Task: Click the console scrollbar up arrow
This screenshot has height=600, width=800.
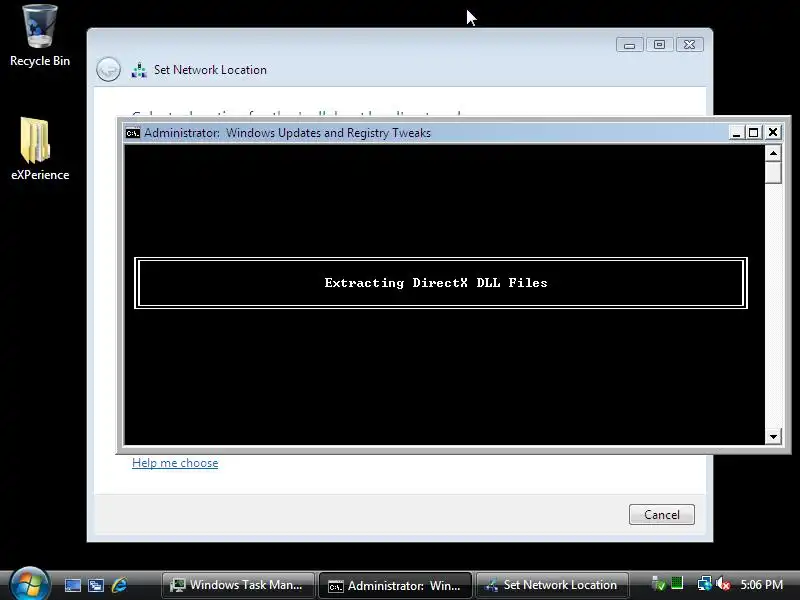Action: [x=773, y=153]
